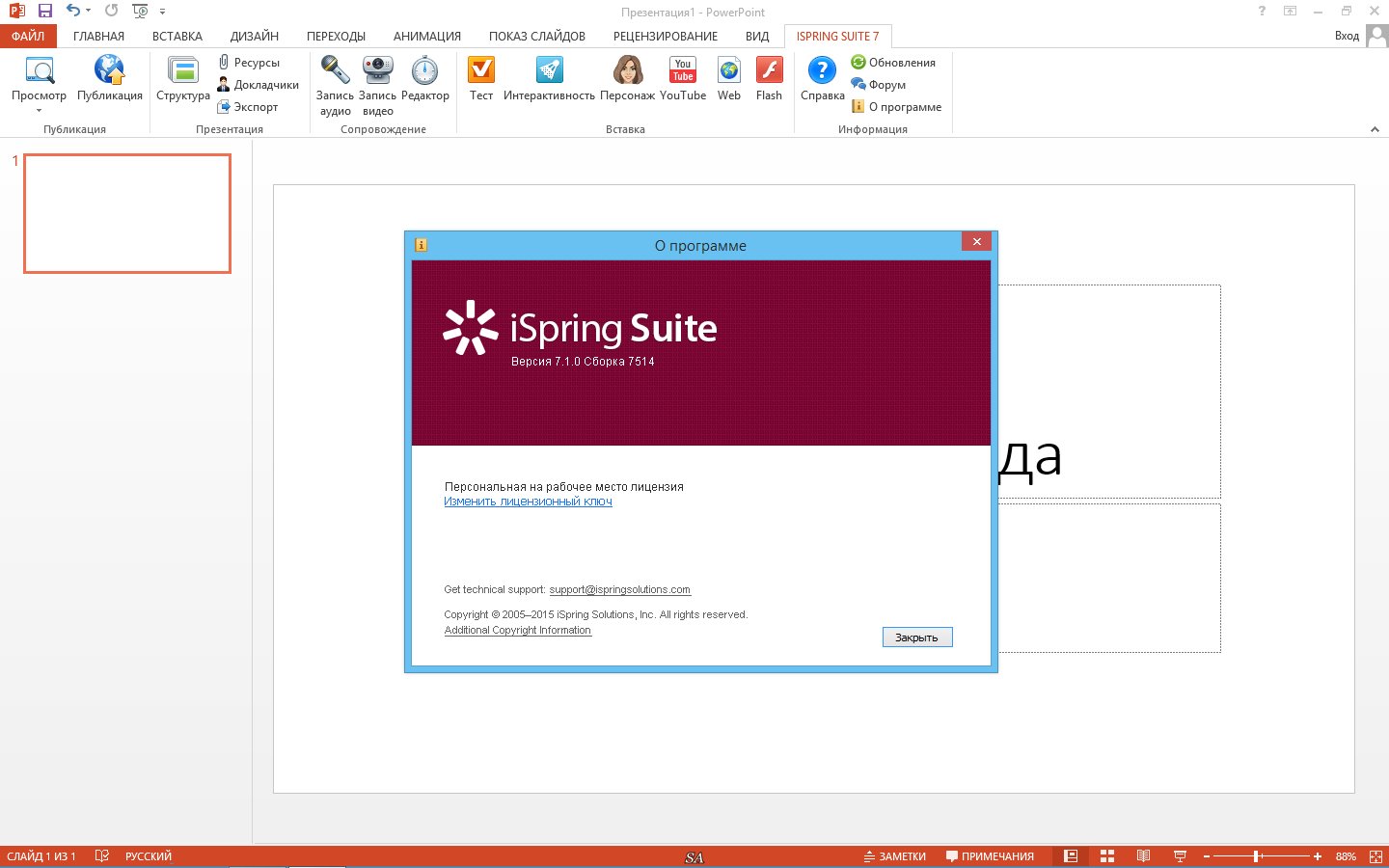Switch to Slide Sorter view in status bar

[x=1107, y=856]
